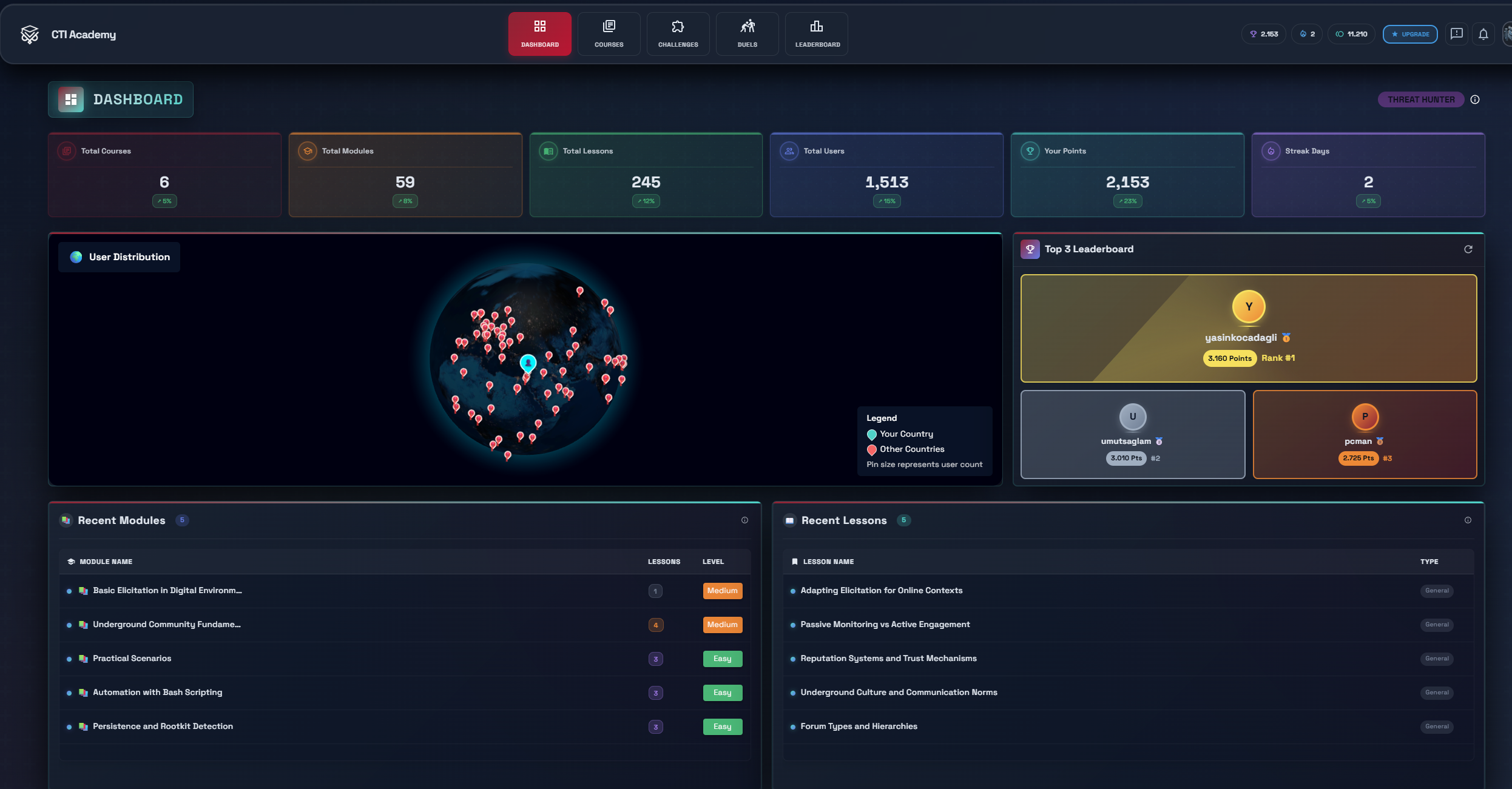
Task: Click the LESSON NAME column header
Action: point(828,562)
